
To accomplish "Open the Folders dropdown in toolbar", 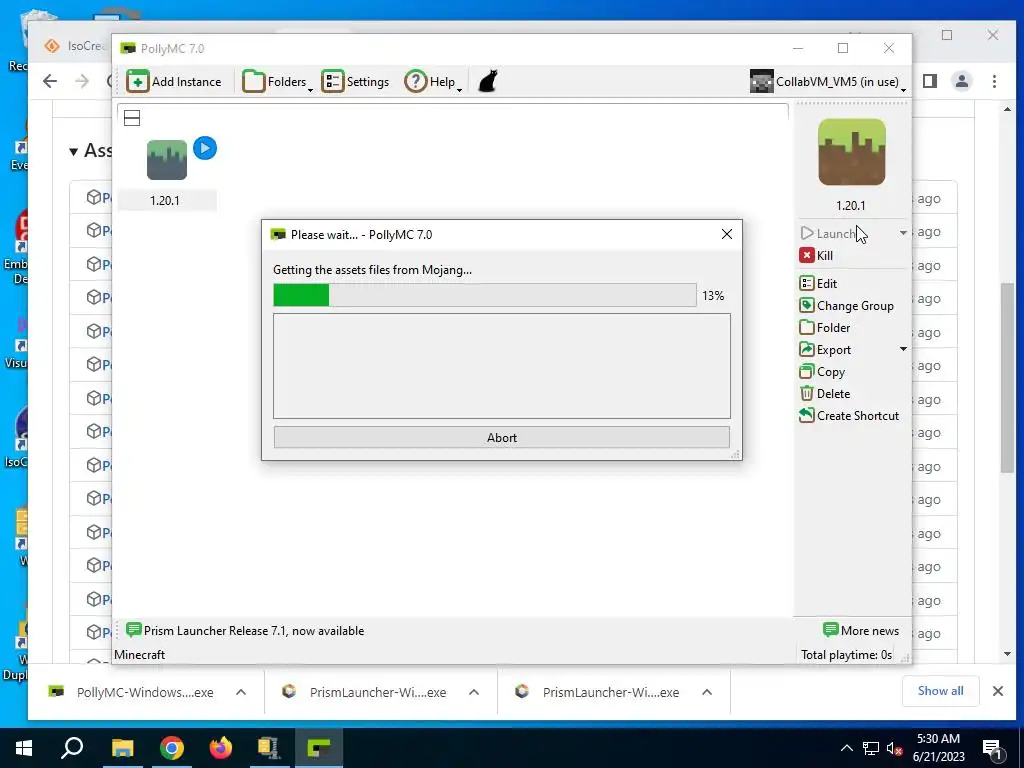I will (277, 82).
